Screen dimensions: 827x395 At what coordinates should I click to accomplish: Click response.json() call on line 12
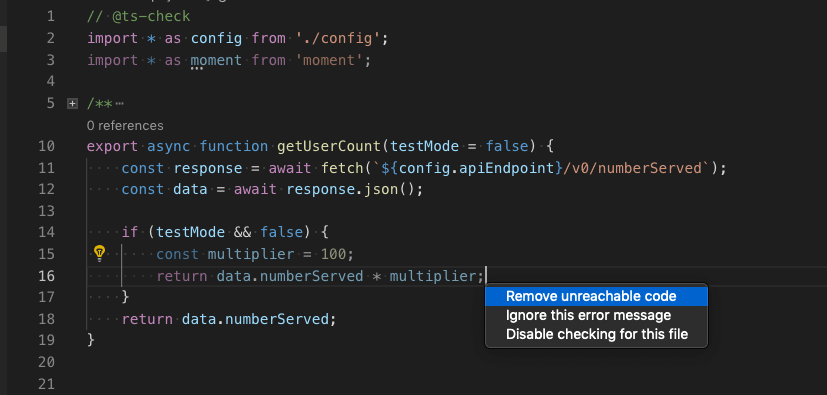(350, 189)
